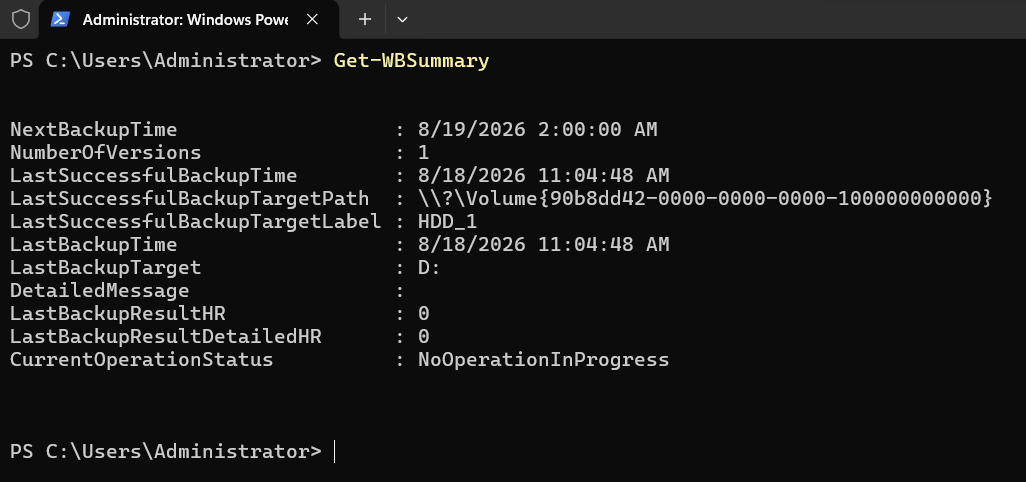The image size is (1026, 482).
Task: Click the Get-WBSummary command text
Action: click(x=412, y=61)
